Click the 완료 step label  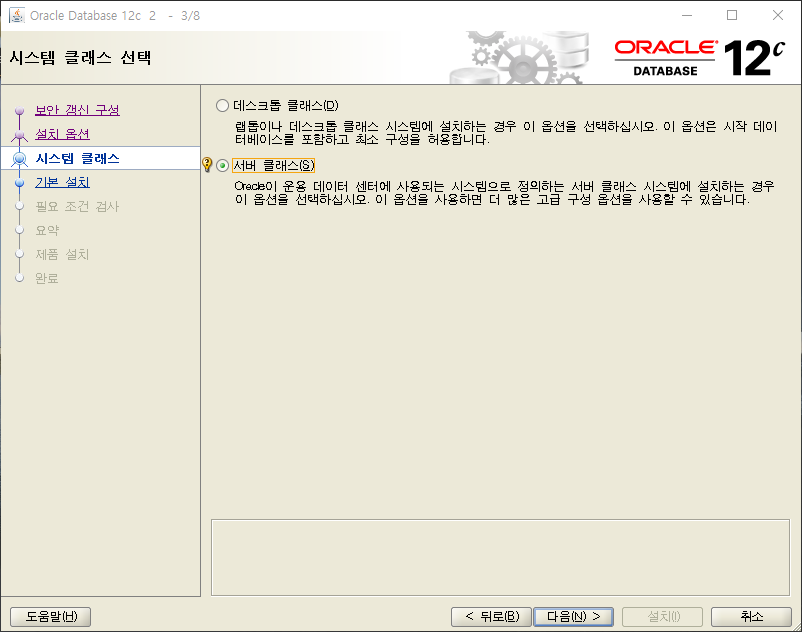click(x=47, y=278)
